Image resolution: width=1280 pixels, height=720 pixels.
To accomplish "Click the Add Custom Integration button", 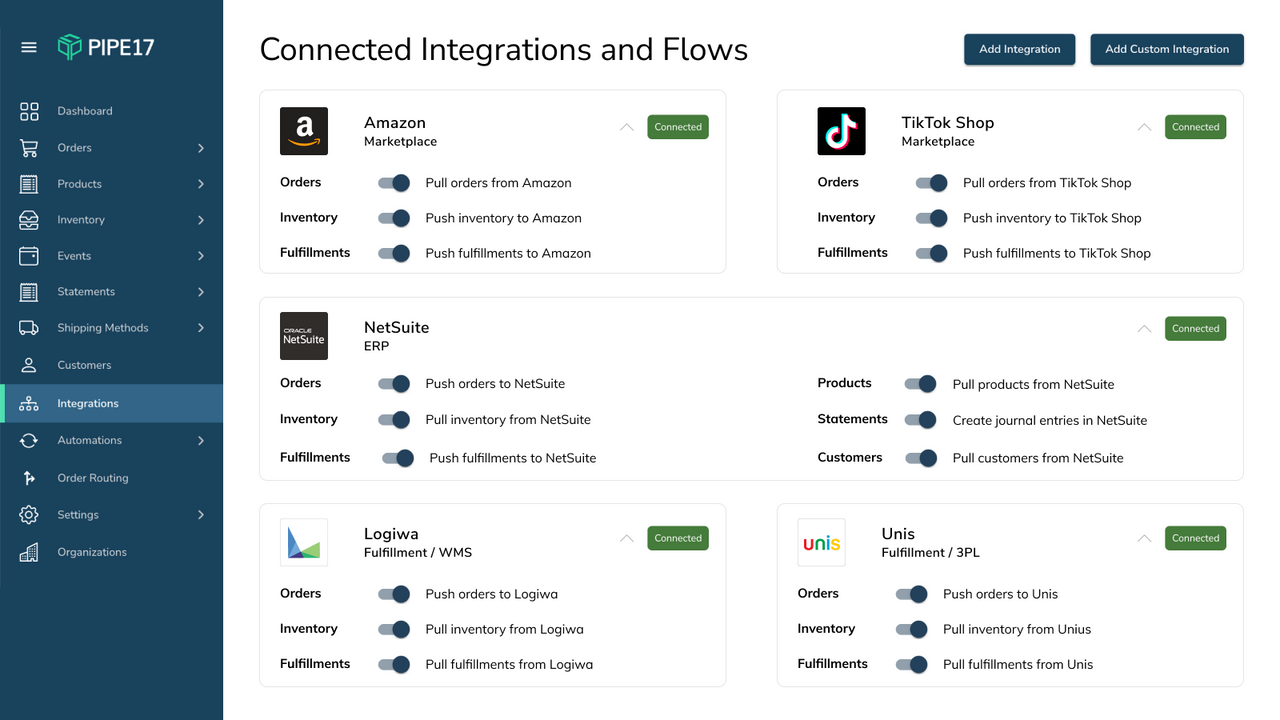I will pos(1167,49).
